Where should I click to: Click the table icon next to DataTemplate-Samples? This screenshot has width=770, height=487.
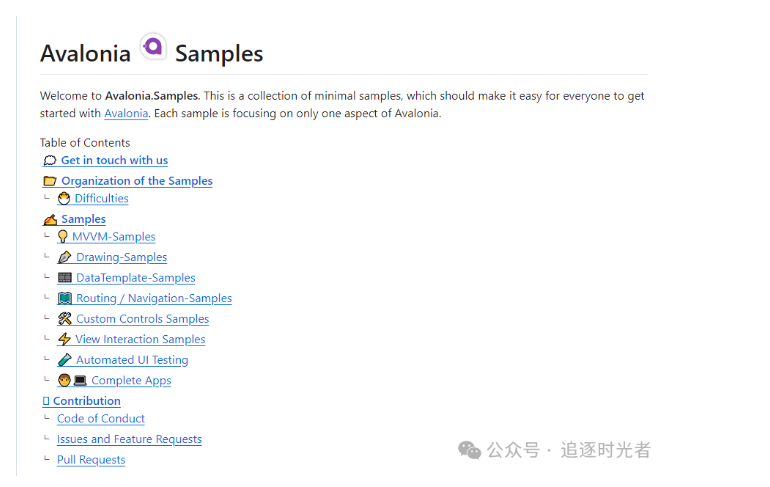click(x=65, y=278)
